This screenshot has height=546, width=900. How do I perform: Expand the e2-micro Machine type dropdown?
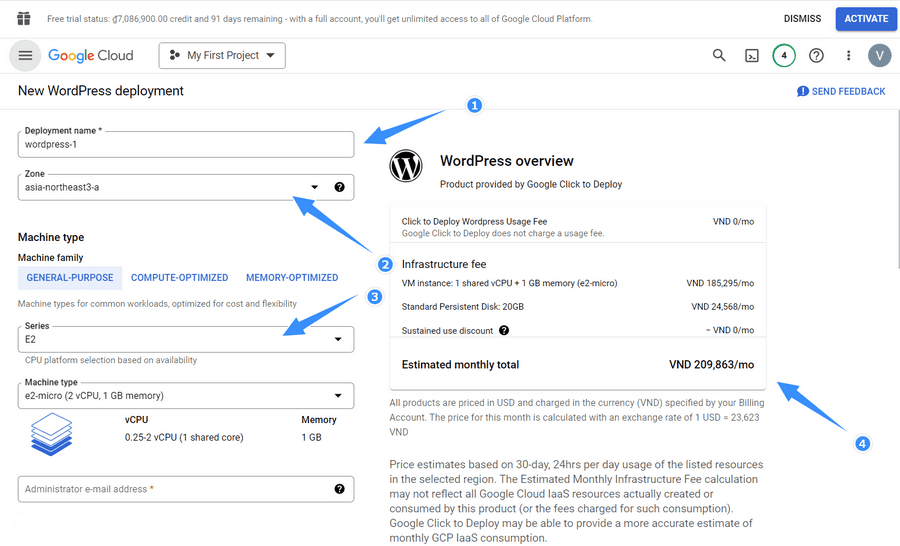tap(338, 396)
